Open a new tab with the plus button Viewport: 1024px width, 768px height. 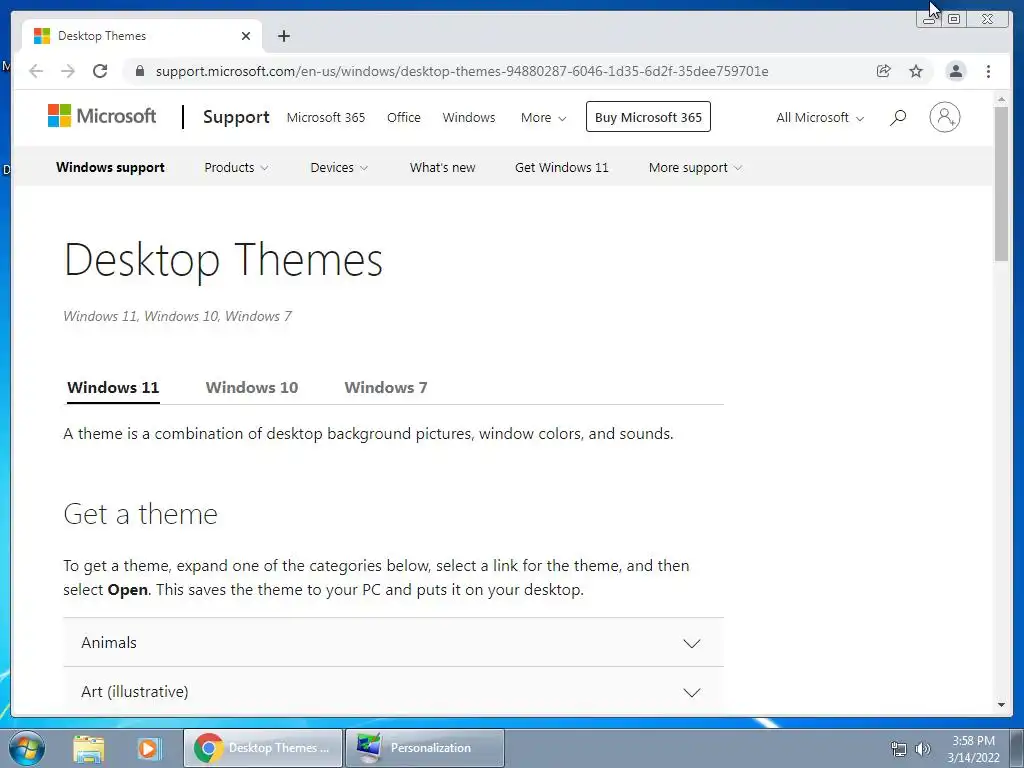point(283,36)
